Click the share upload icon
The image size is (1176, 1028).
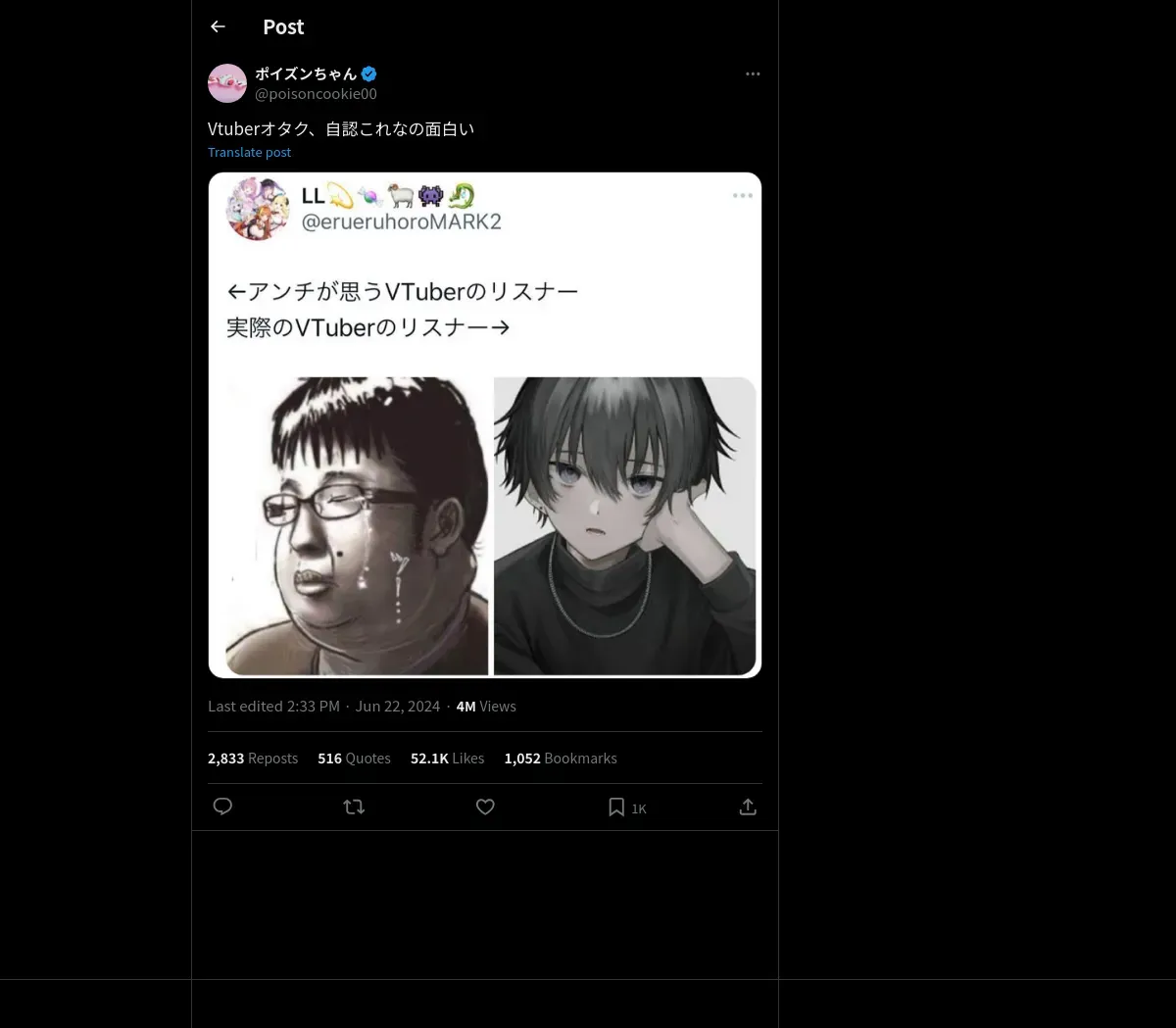[748, 807]
